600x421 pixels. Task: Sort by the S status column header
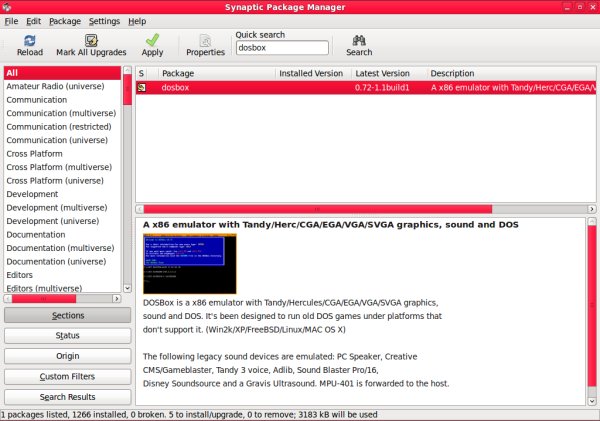[x=142, y=73]
